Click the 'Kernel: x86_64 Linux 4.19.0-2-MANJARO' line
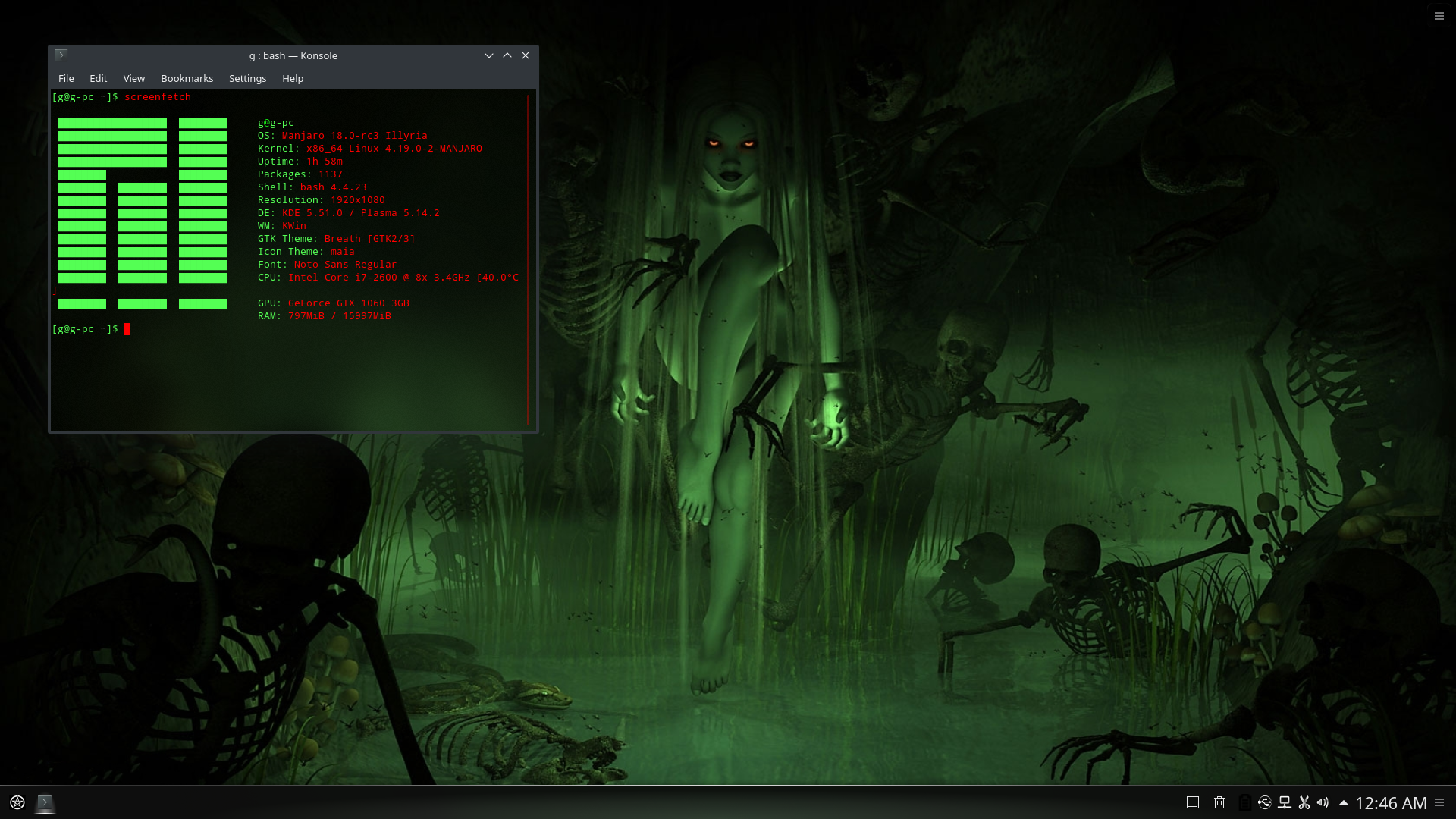The image size is (1456, 819). [370, 149]
